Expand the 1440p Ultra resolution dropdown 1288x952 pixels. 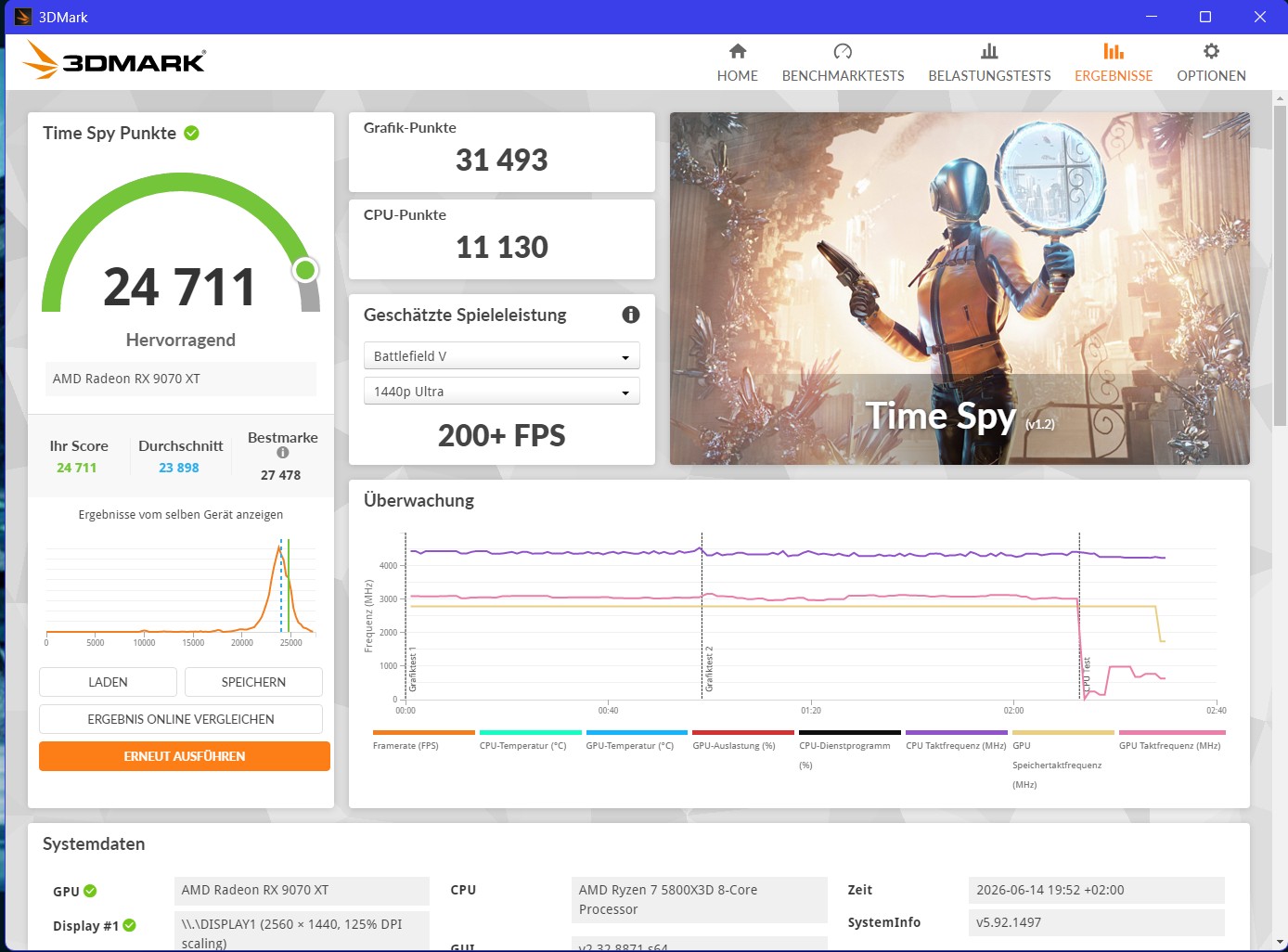502,392
